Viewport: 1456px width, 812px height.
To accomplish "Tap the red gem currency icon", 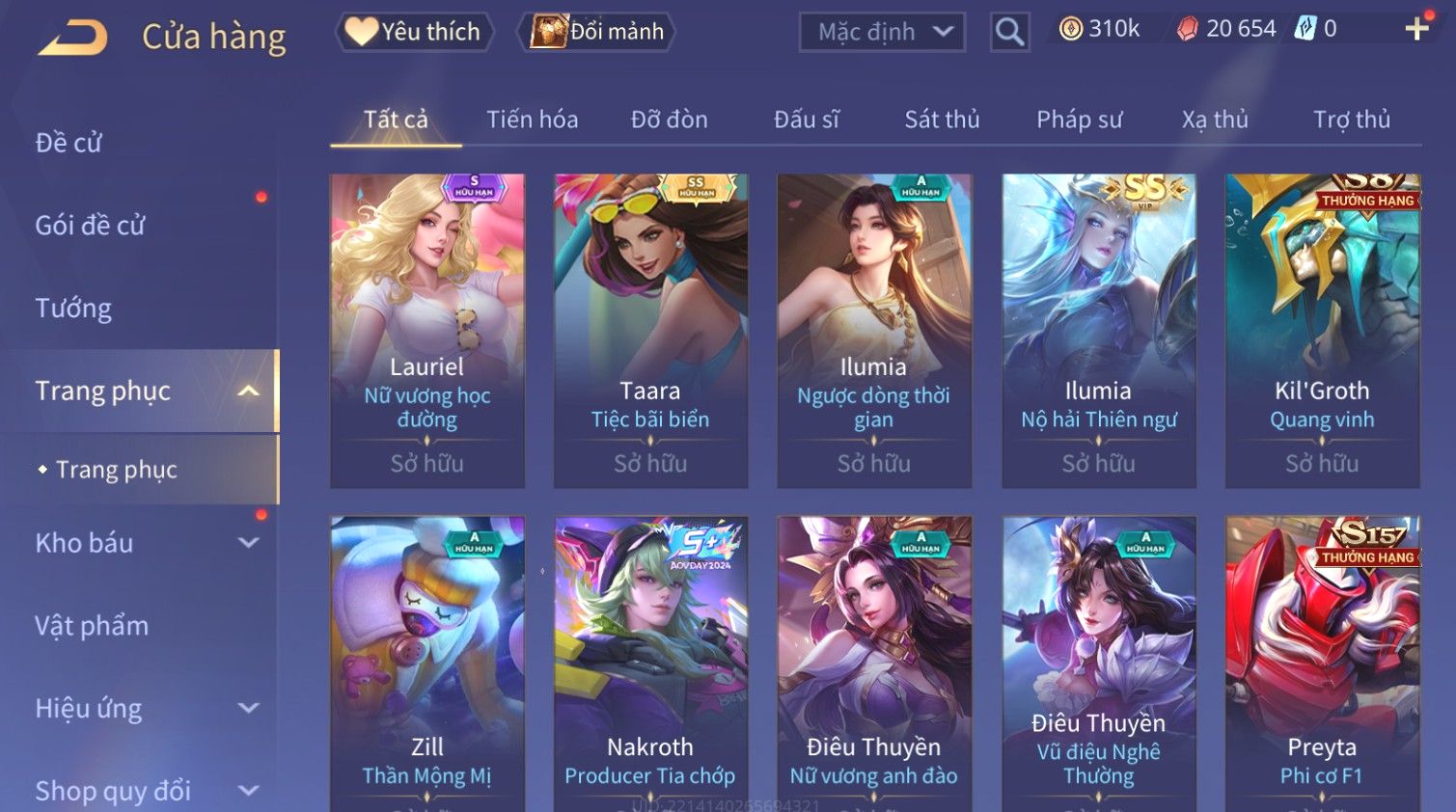I will click(x=1188, y=29).
